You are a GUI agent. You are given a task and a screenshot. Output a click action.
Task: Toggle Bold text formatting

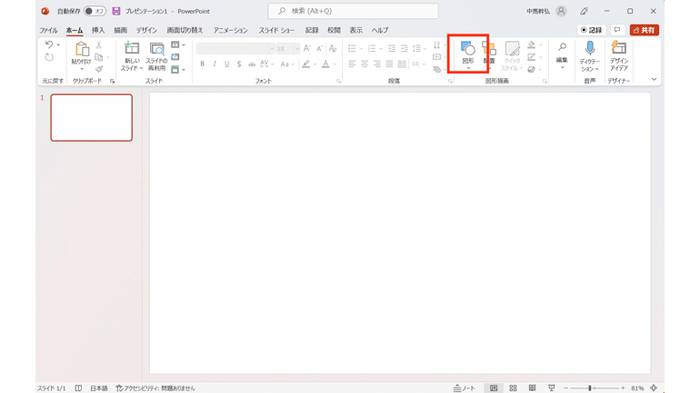point(202,64)
